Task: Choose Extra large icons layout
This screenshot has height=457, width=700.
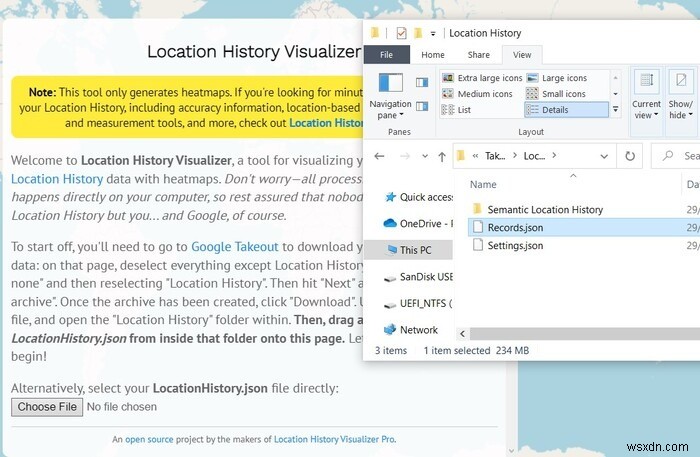Action: click(482, 78)
